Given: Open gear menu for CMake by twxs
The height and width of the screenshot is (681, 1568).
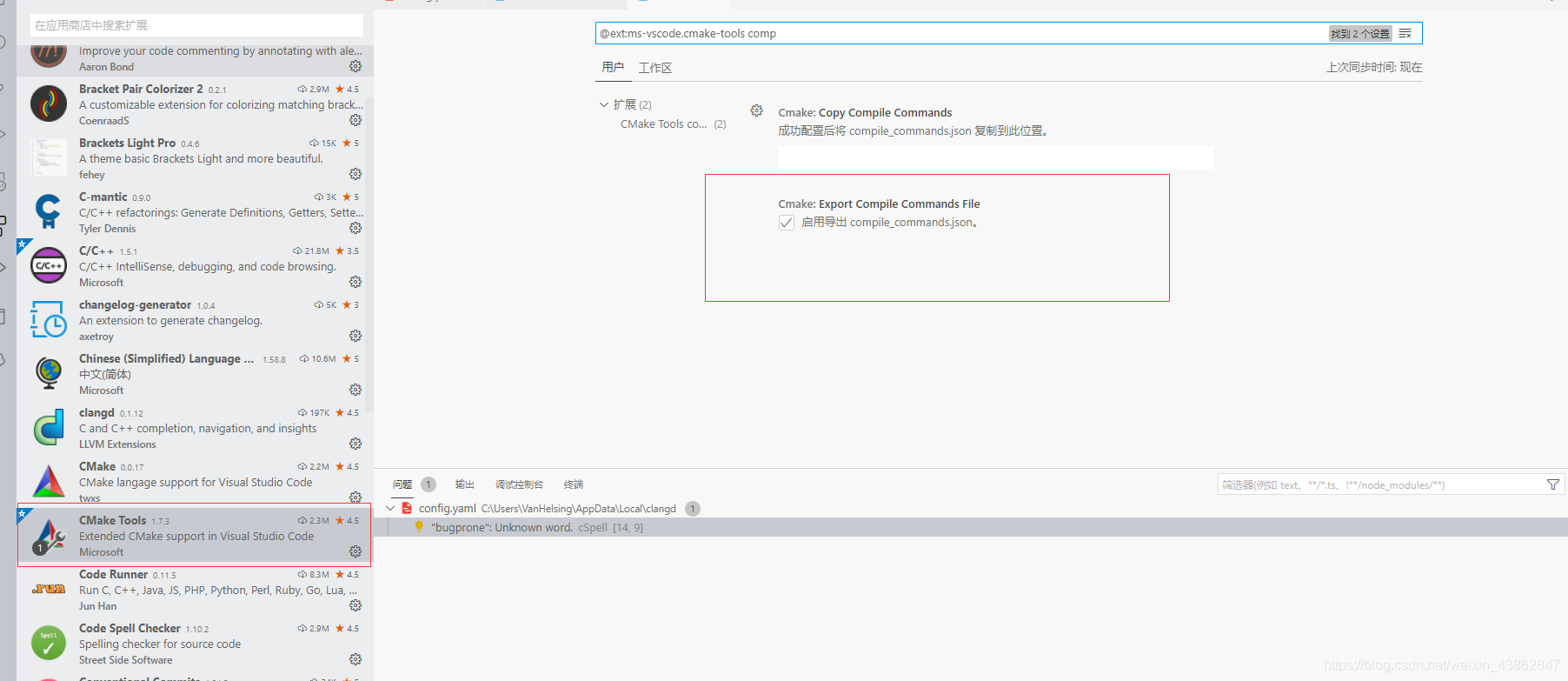Looking at the screenshot, I should coord(355,497).
